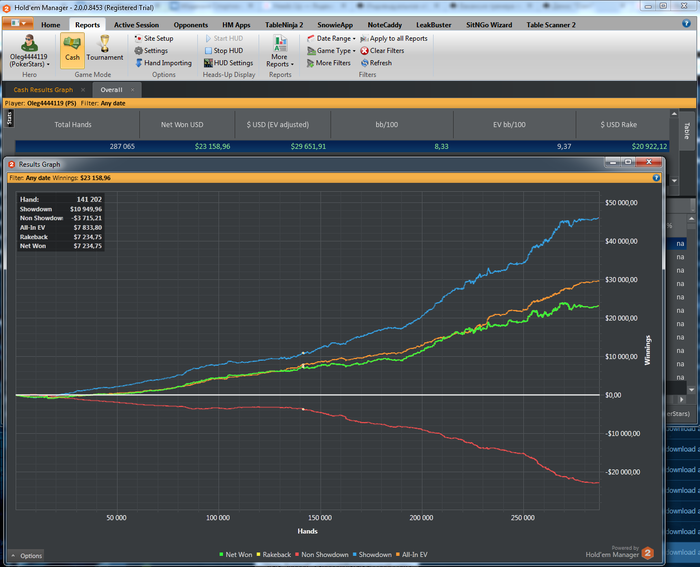
Task: Click Options button below the graph
Action: click(x=26, y=555)
